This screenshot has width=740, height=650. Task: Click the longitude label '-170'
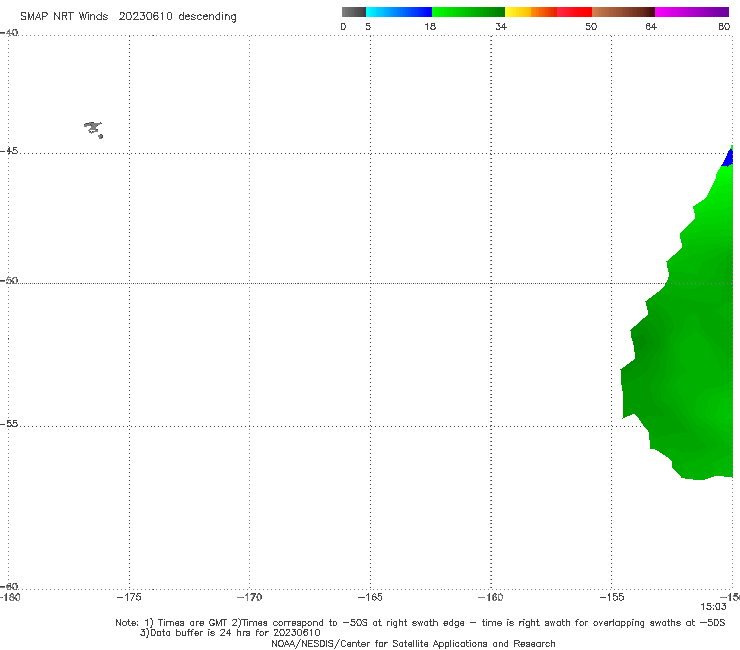click(249, 597)
